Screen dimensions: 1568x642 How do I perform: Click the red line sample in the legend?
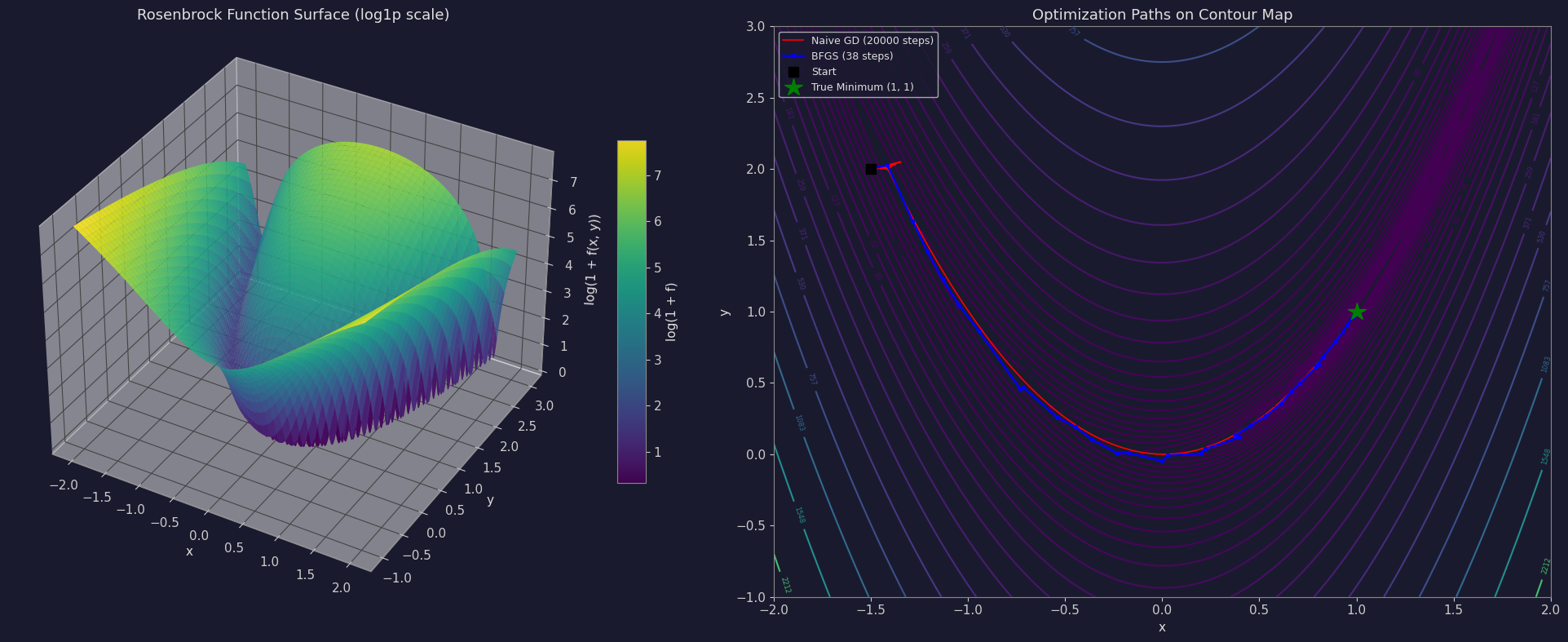[x=793, y=41]
